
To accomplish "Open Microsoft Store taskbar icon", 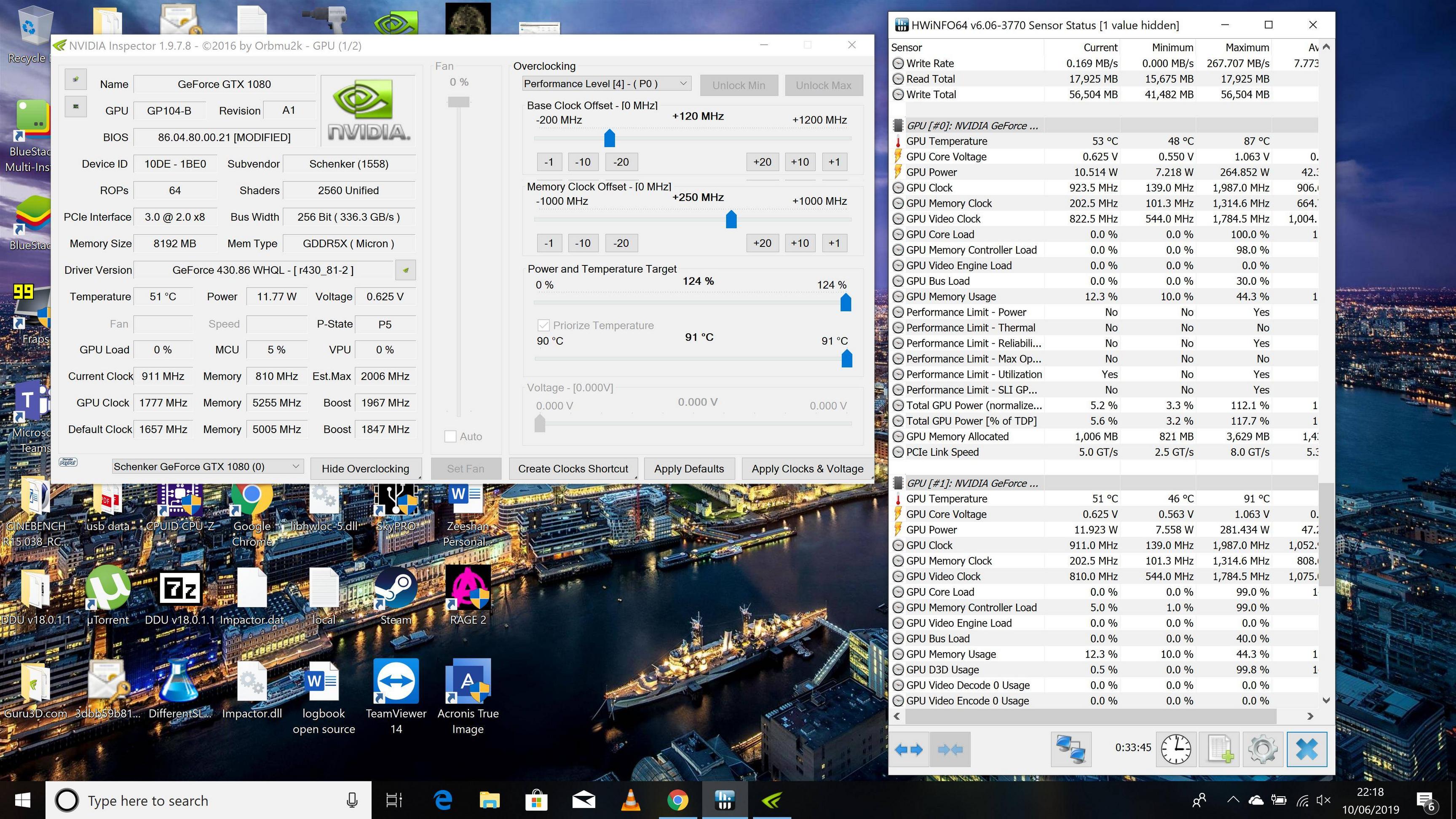I will (536, 800).
